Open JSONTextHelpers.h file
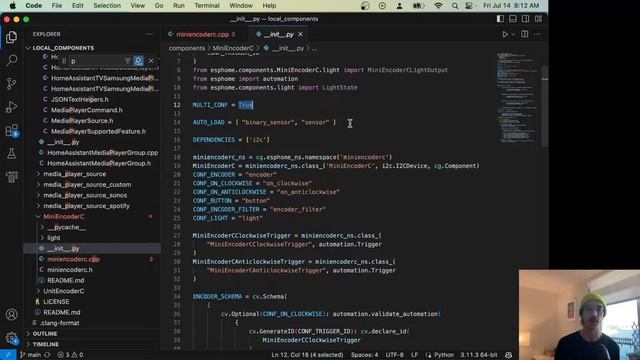Image resolution: width=640 pixels, height=360 pixels. 80,99
